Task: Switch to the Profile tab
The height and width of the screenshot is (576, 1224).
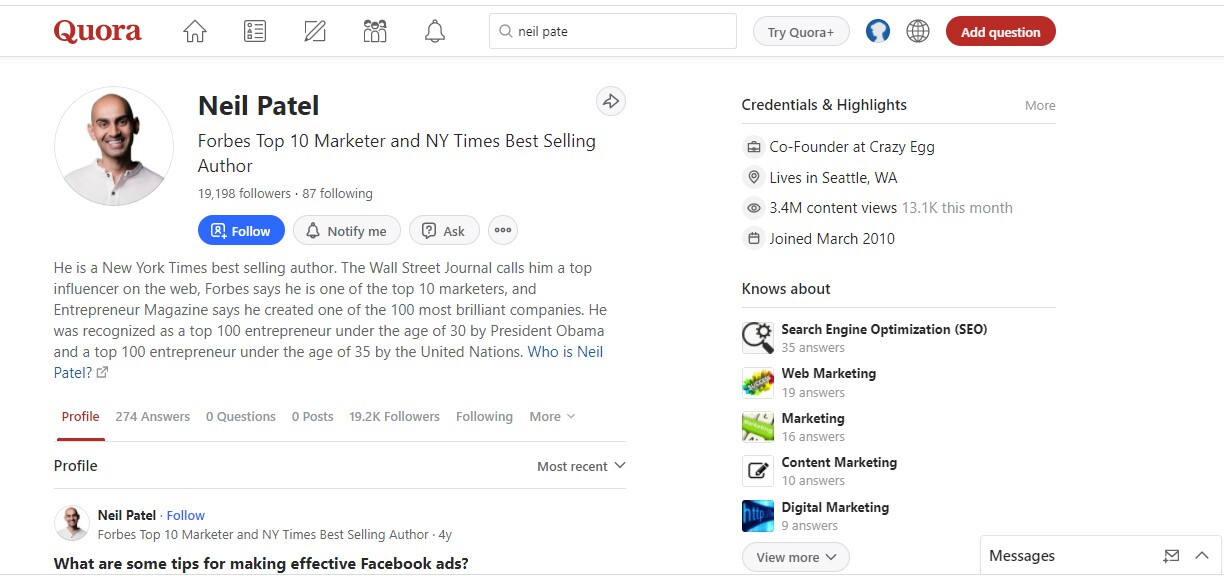Action: tap(81, 417)
